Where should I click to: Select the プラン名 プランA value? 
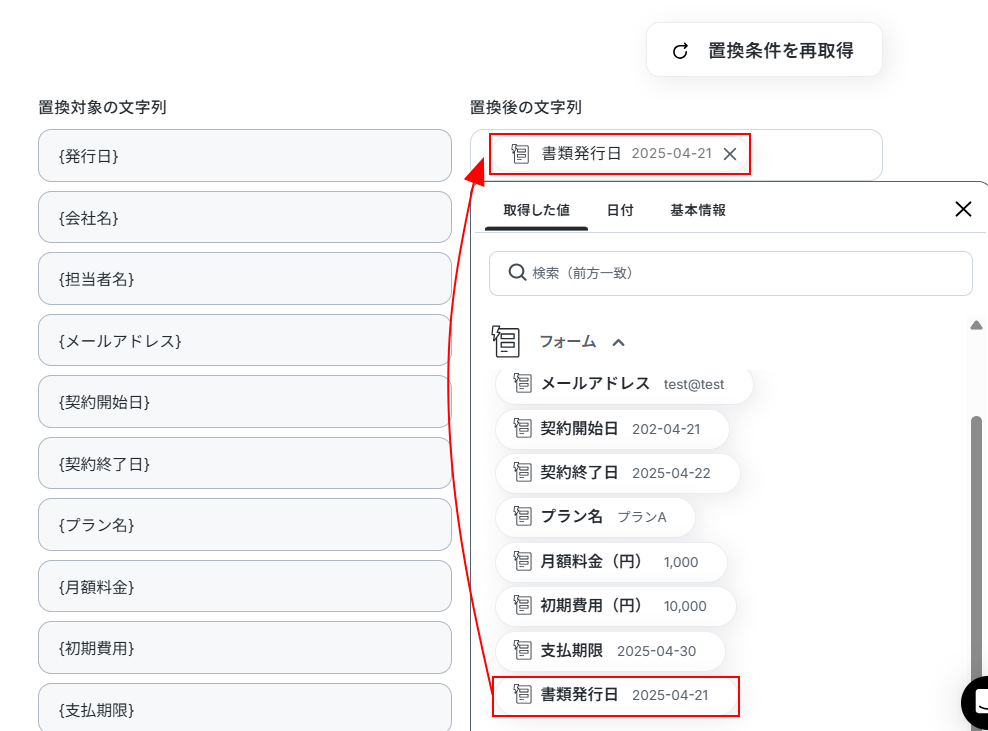click(x=595, y=517)
